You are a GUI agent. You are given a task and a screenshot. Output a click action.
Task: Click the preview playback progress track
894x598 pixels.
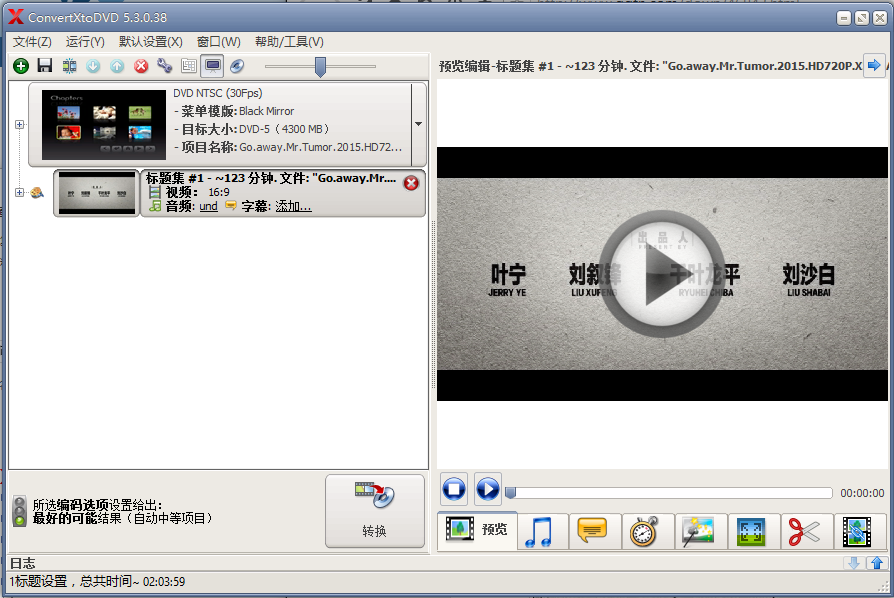coord(669,493)
